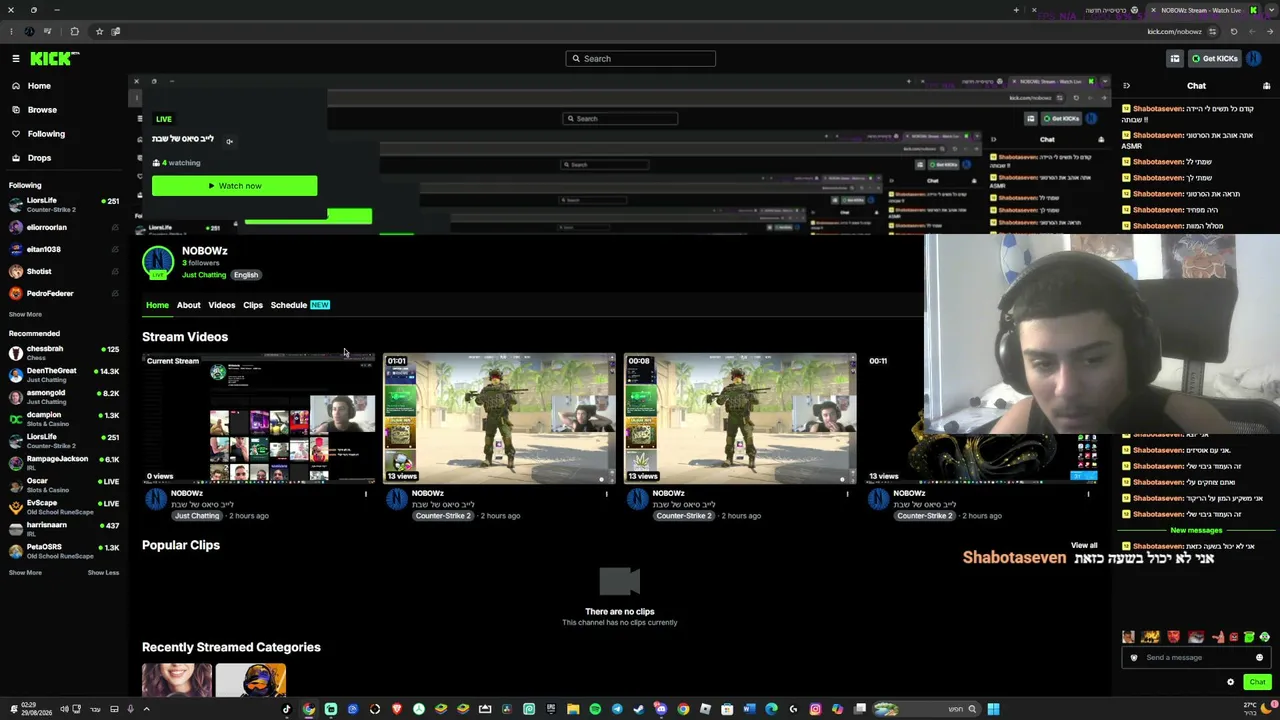Switch to the Videos tab
This screenshot has height=720, width=1280.
(x=221, y=305)
